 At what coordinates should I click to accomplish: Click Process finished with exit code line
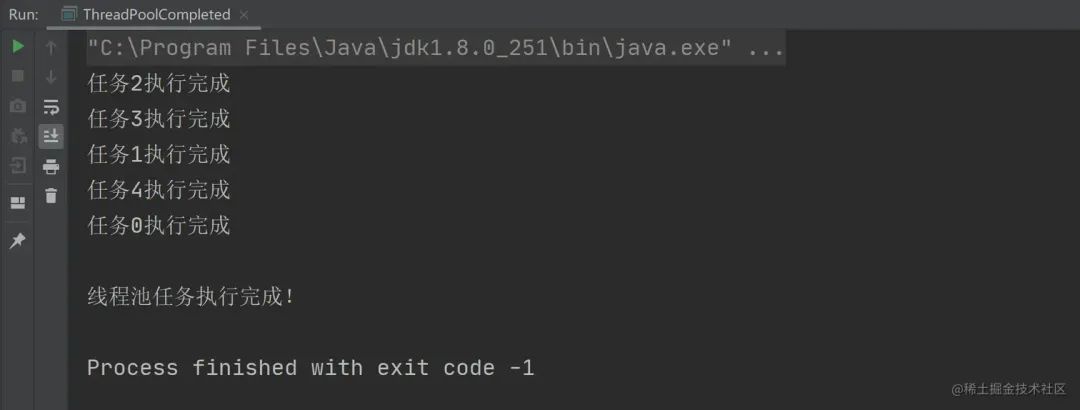(311, 368)
